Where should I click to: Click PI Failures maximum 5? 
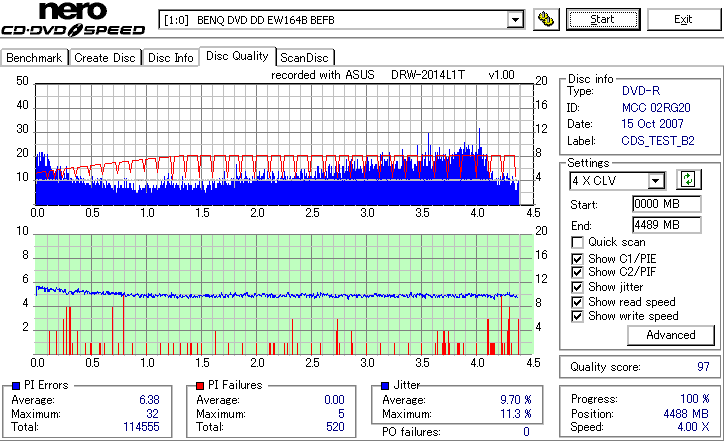click(341, 414)
